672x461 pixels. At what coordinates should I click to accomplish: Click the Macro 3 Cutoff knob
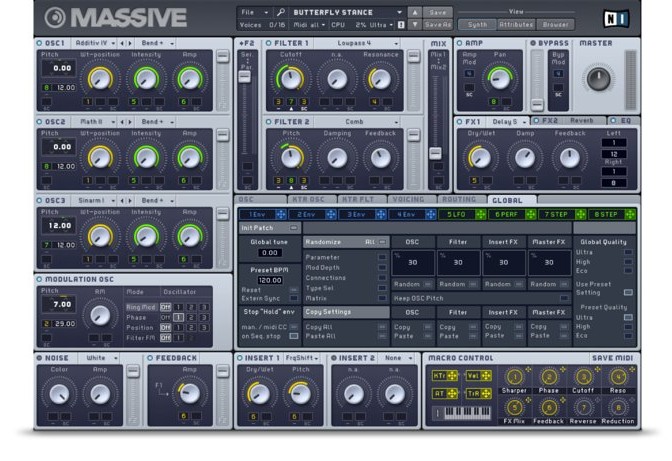[x=584, y=377]
